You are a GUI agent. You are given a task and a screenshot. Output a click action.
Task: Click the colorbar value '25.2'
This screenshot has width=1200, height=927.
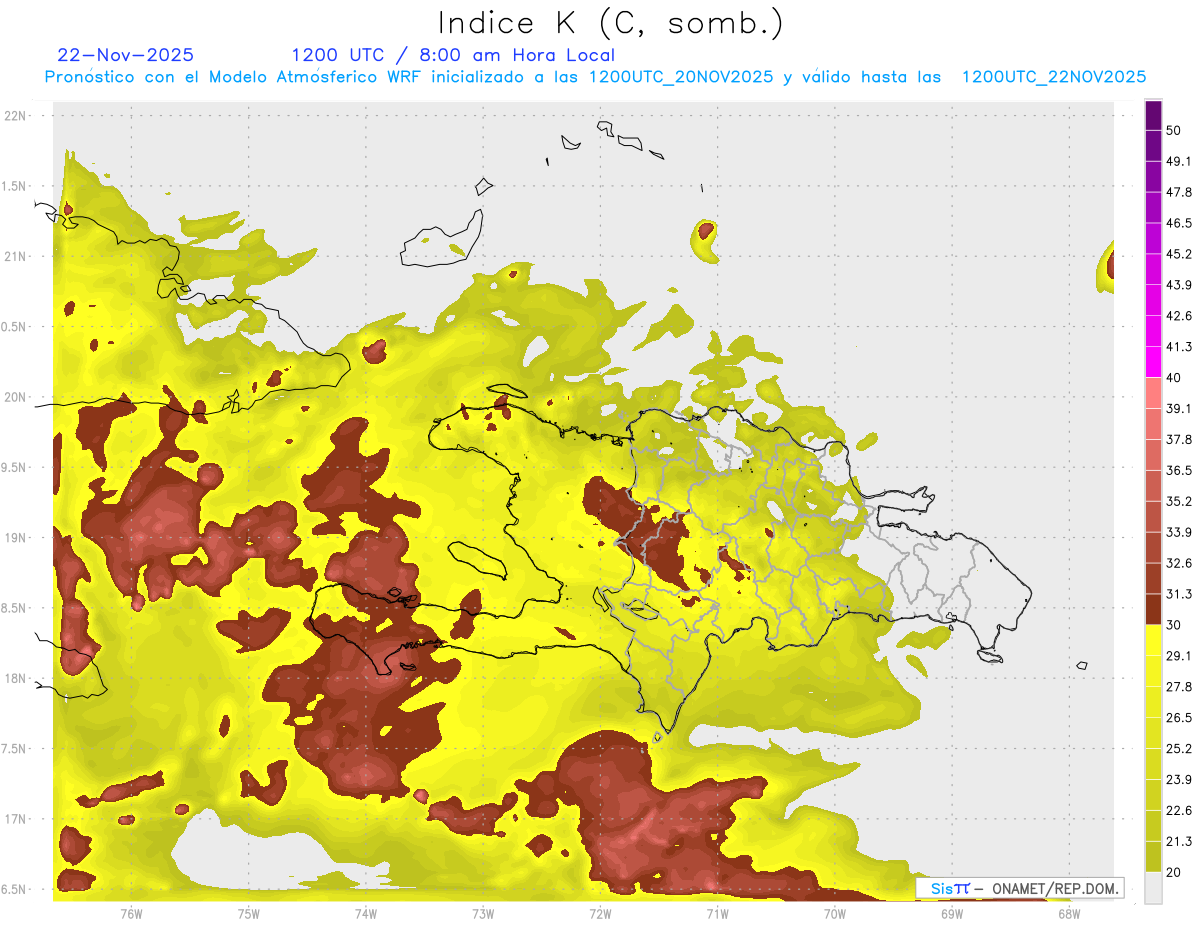click(1179, 749)
